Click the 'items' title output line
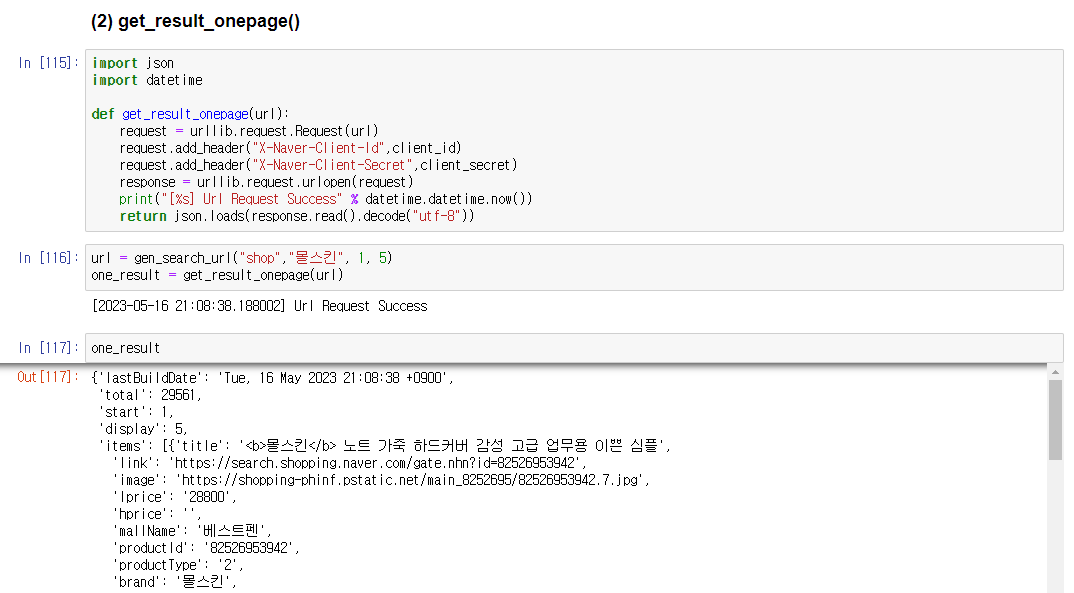Screen dimensions: 1074x593 click(385, 446)
